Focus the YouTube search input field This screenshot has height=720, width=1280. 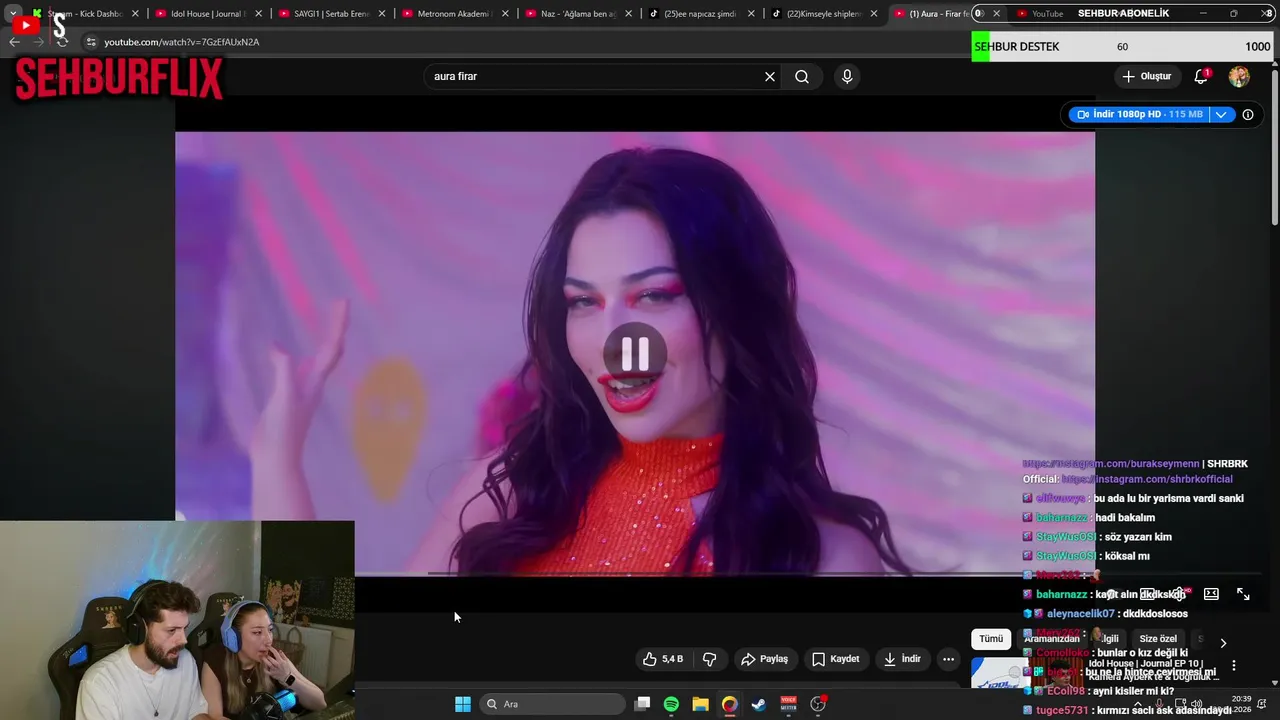[x=595, y=76]
